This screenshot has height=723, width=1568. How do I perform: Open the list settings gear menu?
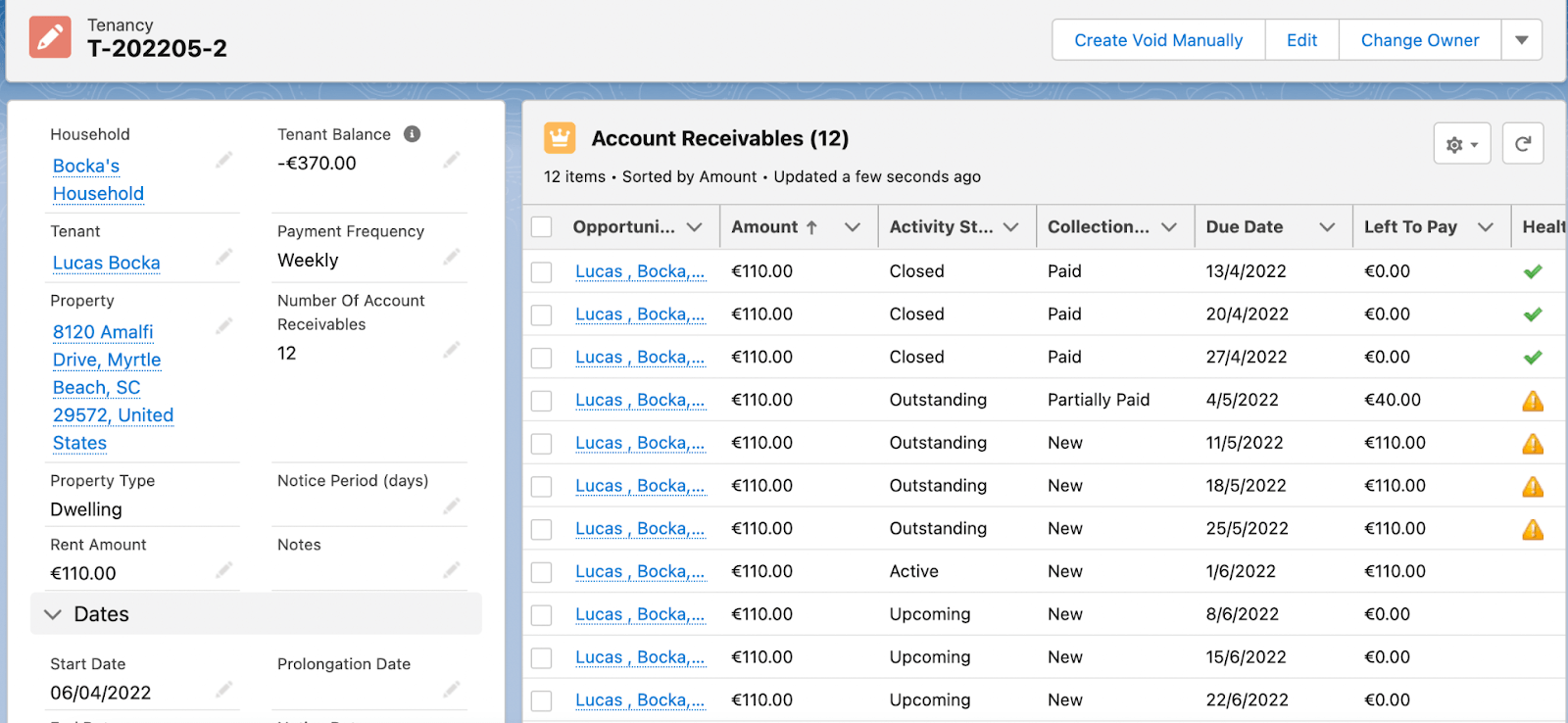[1461, 144]
